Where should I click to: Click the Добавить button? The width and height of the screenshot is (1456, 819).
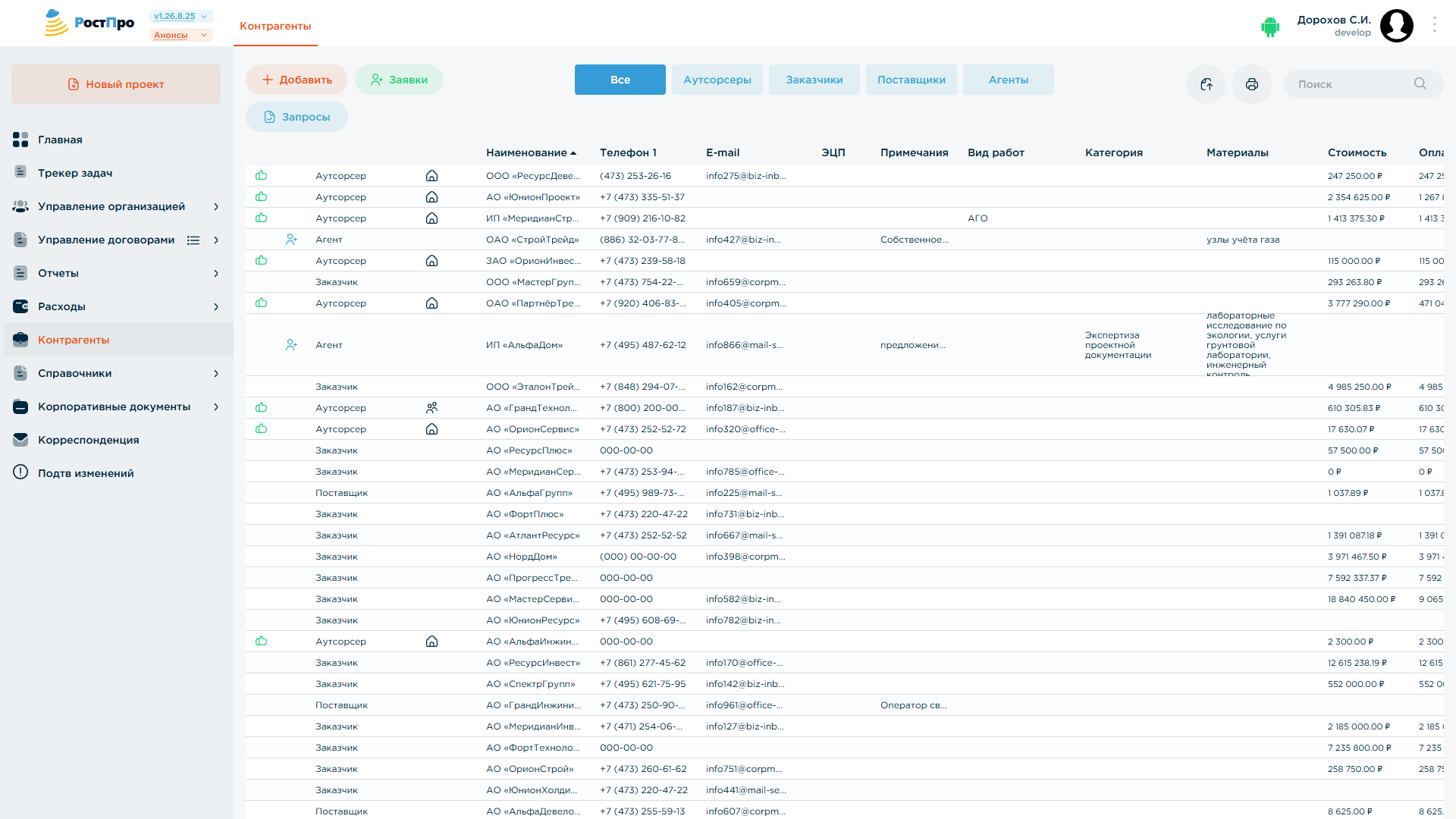(297, 80)
